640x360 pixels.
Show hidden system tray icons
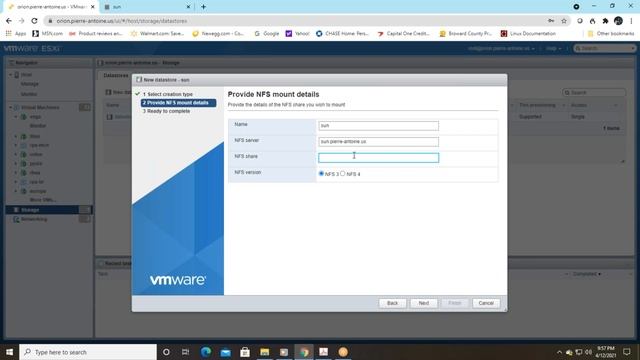(x=559, y=352)
